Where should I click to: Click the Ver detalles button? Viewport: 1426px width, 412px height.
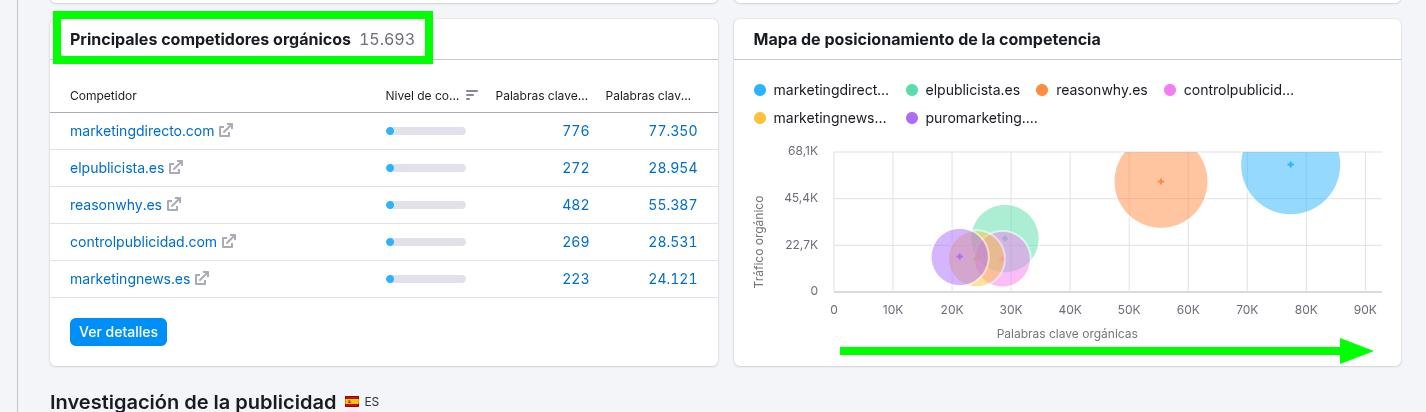[118, 332]
